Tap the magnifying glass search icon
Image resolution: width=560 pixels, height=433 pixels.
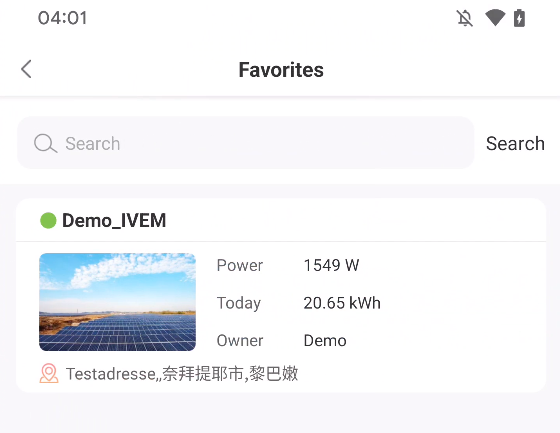click(45, 144)
